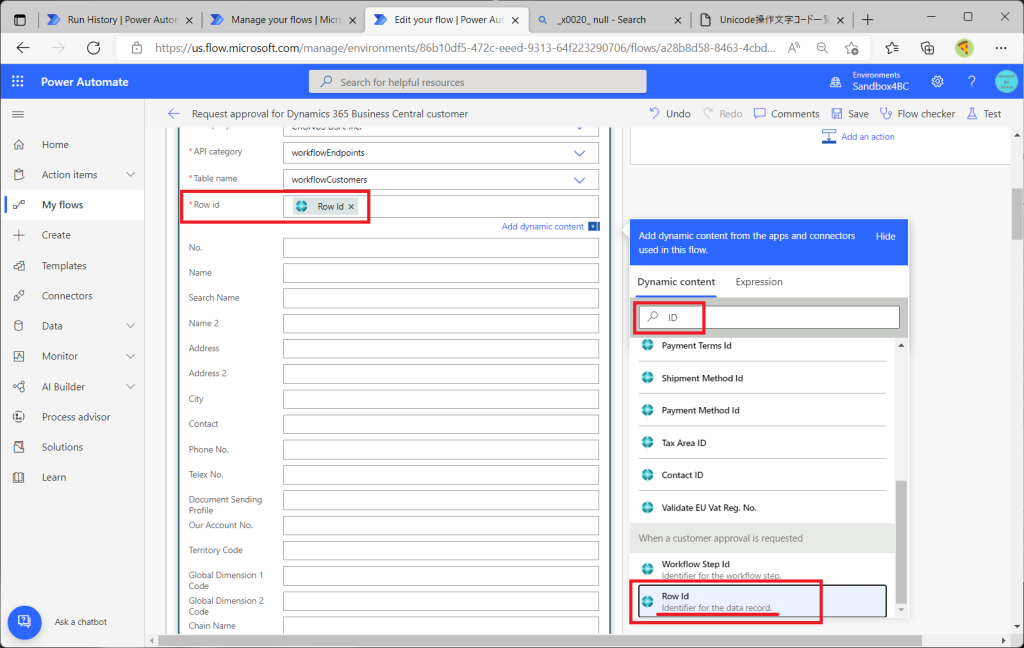The width and height of the screenshot is (1024, 648).
Task: Select Shipment Method Id dynamic content
Action: 762,378
